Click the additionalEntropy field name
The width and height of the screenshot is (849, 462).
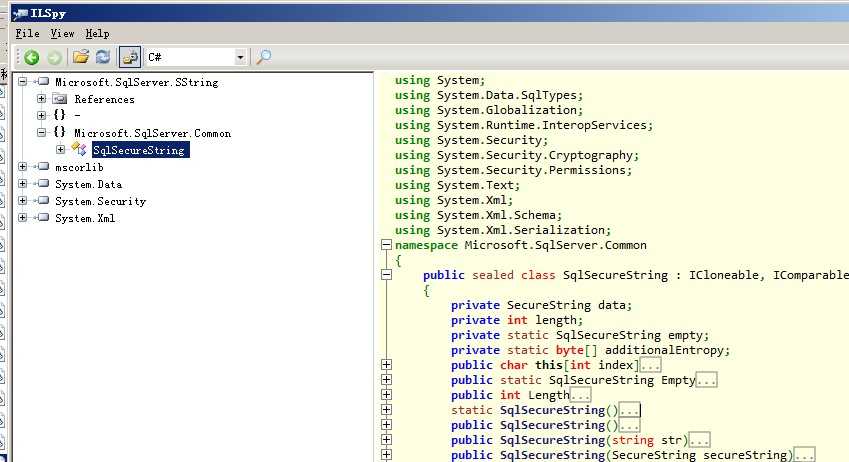664,350
